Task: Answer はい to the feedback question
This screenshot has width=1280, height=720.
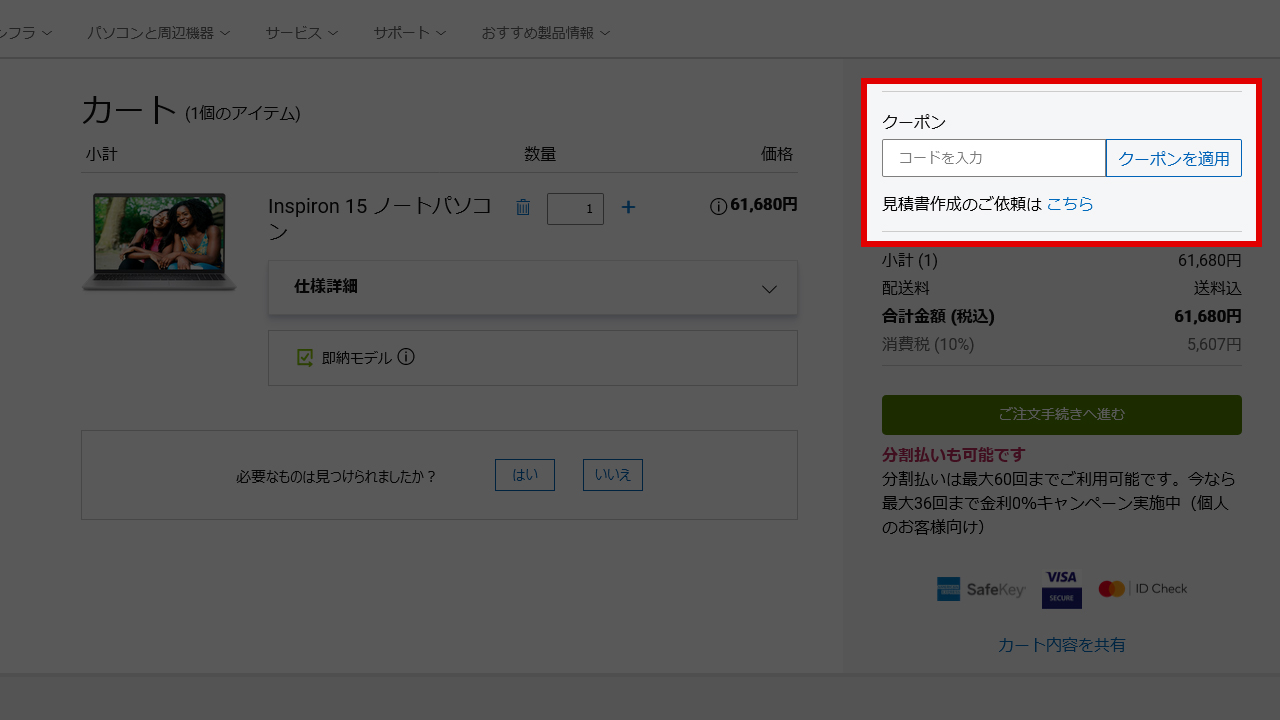Action: point(525,475)
